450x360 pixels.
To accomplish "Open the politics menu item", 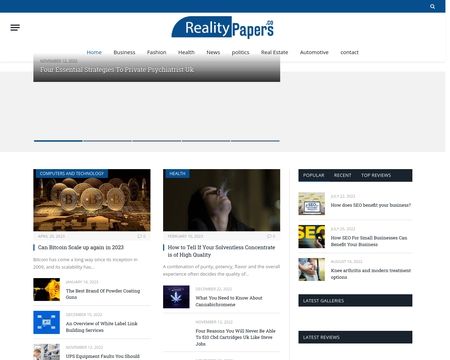I will pos(240,52).
